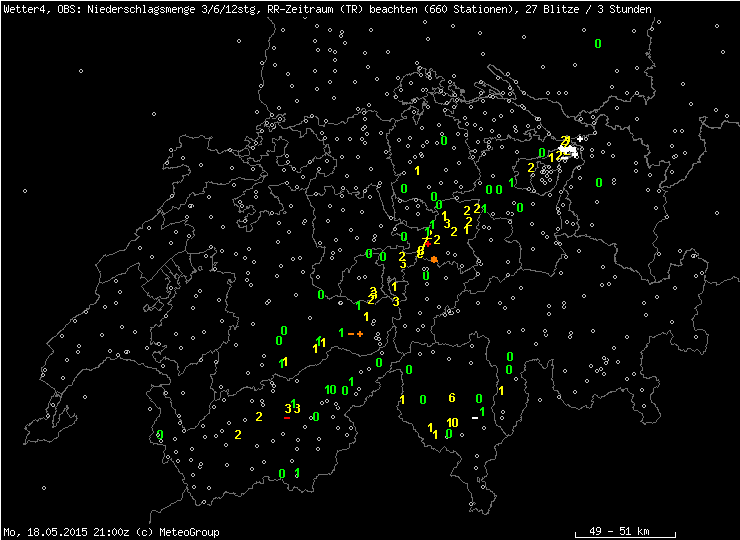The width and height of the screenshot is (740, 540).
Task: Select the green 10 precipitation value
Action: [330, 390]
